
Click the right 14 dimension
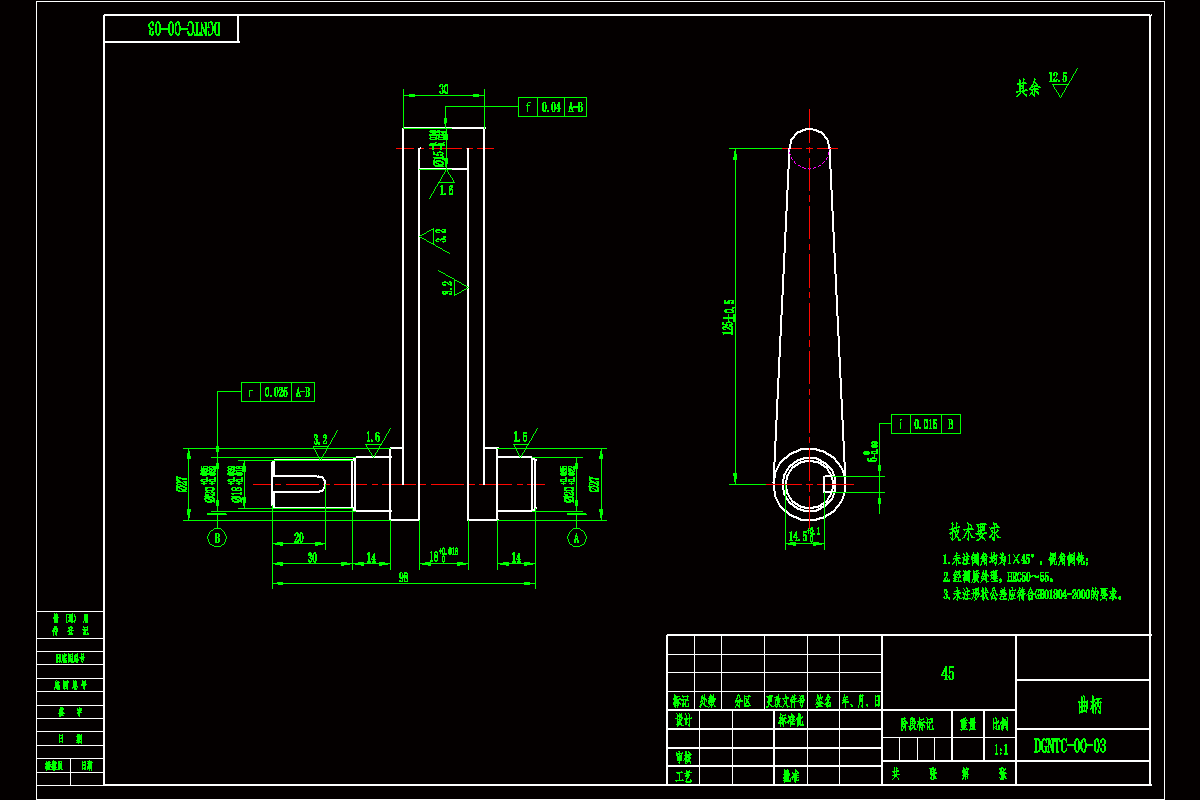point(516,558)
